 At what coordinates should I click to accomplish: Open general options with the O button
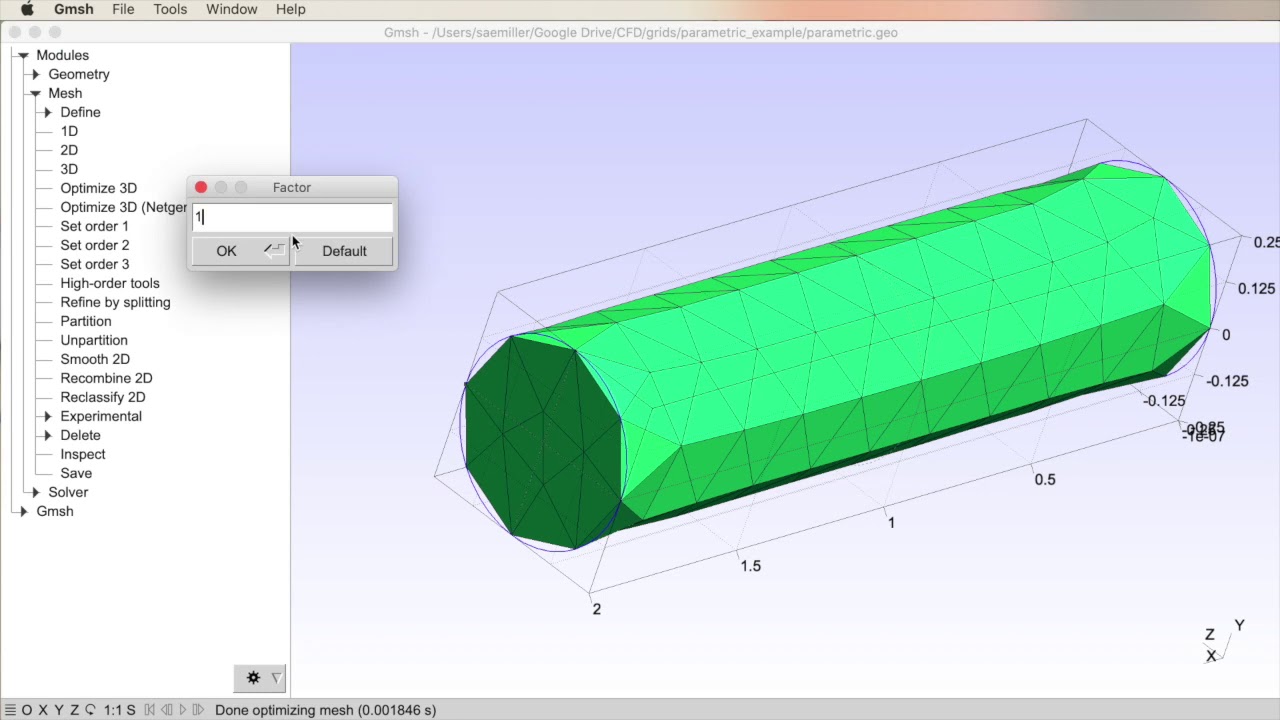[x=27, y=710]
